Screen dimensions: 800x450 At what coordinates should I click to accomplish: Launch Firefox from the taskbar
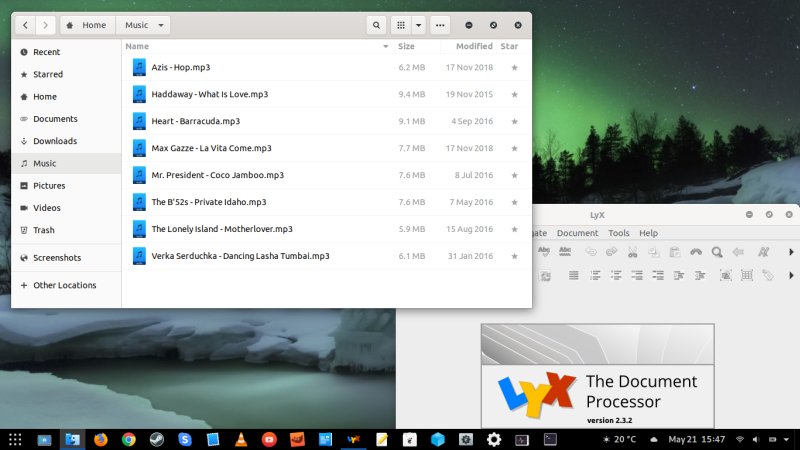(x=101, y=439)
